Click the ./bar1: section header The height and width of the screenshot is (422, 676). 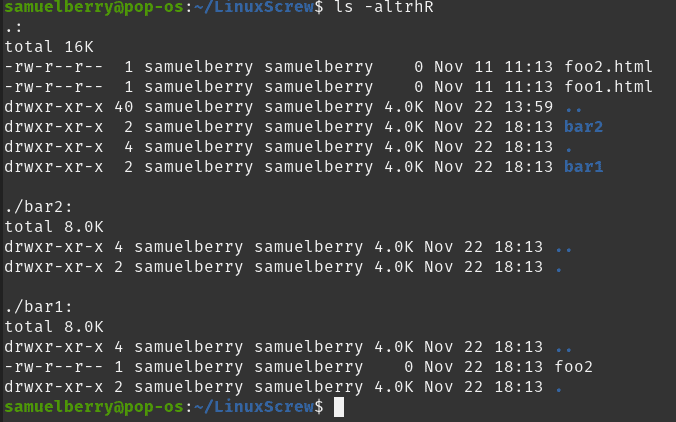pyautogui.click(x=38, y=307)
